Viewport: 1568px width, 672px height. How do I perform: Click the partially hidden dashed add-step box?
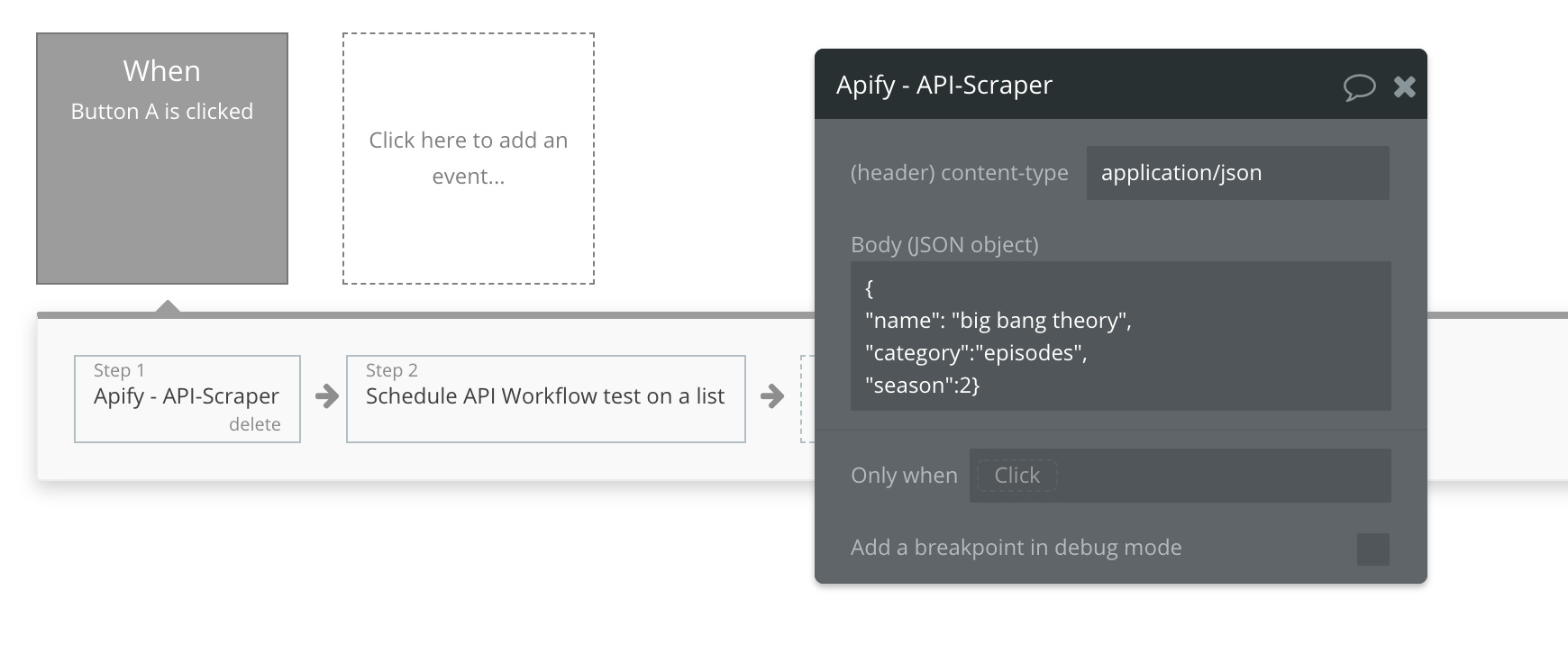[x=807, y=399]
